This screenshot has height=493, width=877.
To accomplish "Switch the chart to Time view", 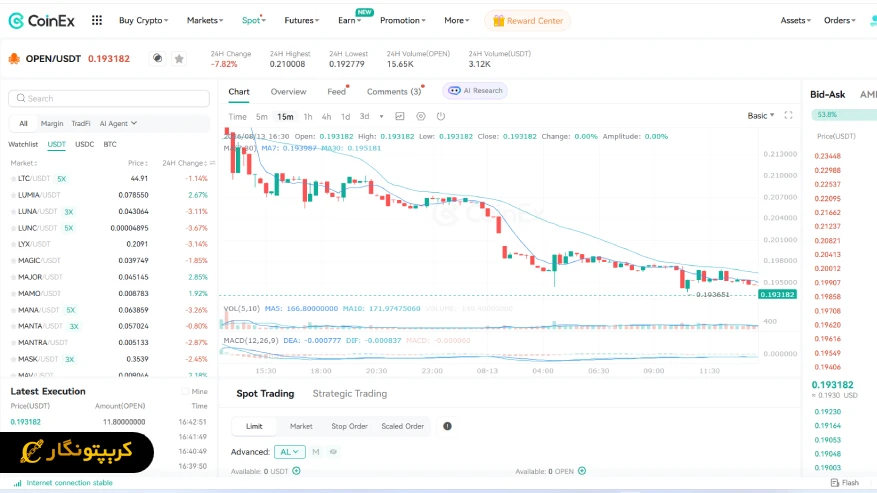I will click(x=237, y=116).
